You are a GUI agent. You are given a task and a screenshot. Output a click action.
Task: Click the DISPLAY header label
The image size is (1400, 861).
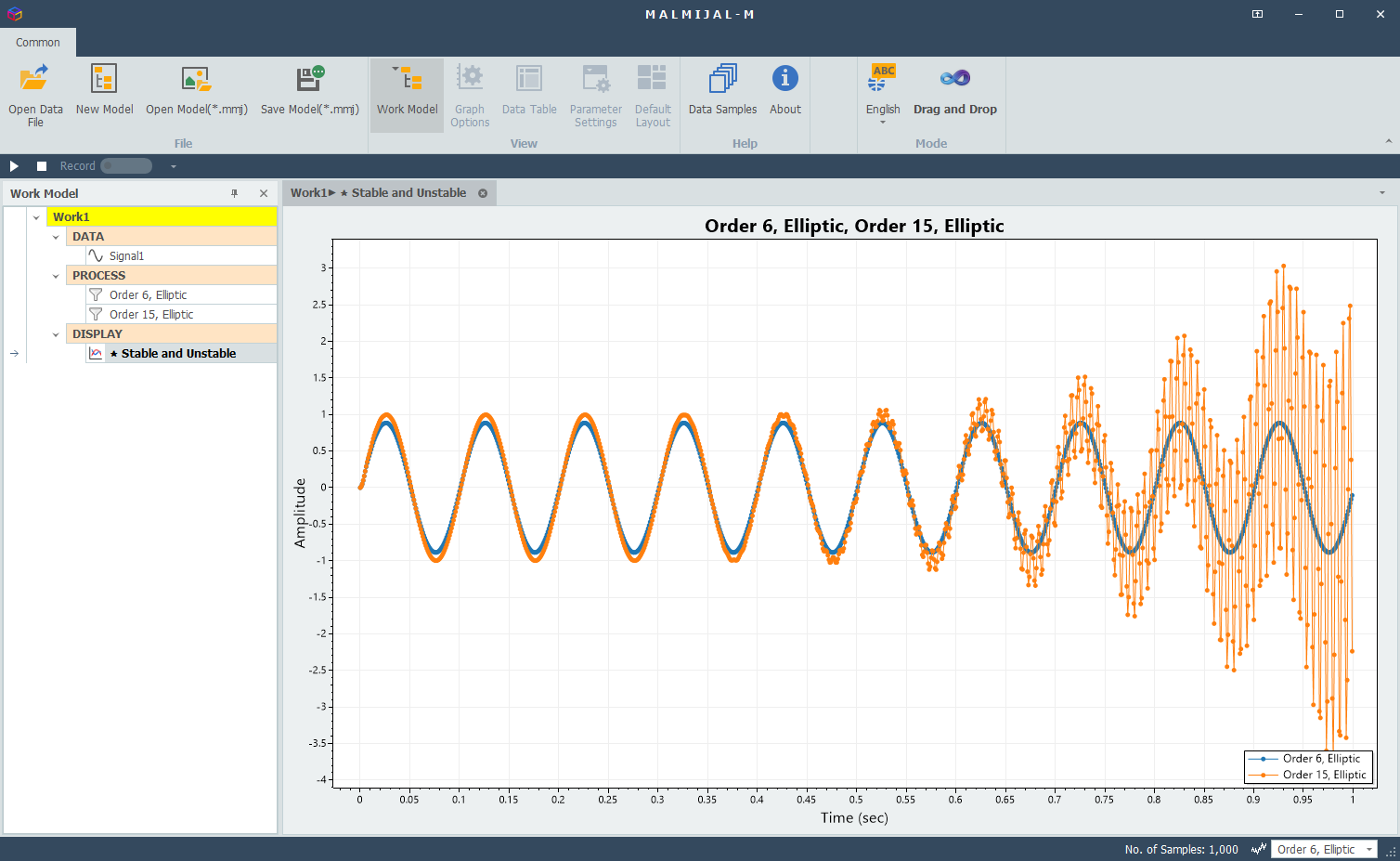tap(97, 333)
